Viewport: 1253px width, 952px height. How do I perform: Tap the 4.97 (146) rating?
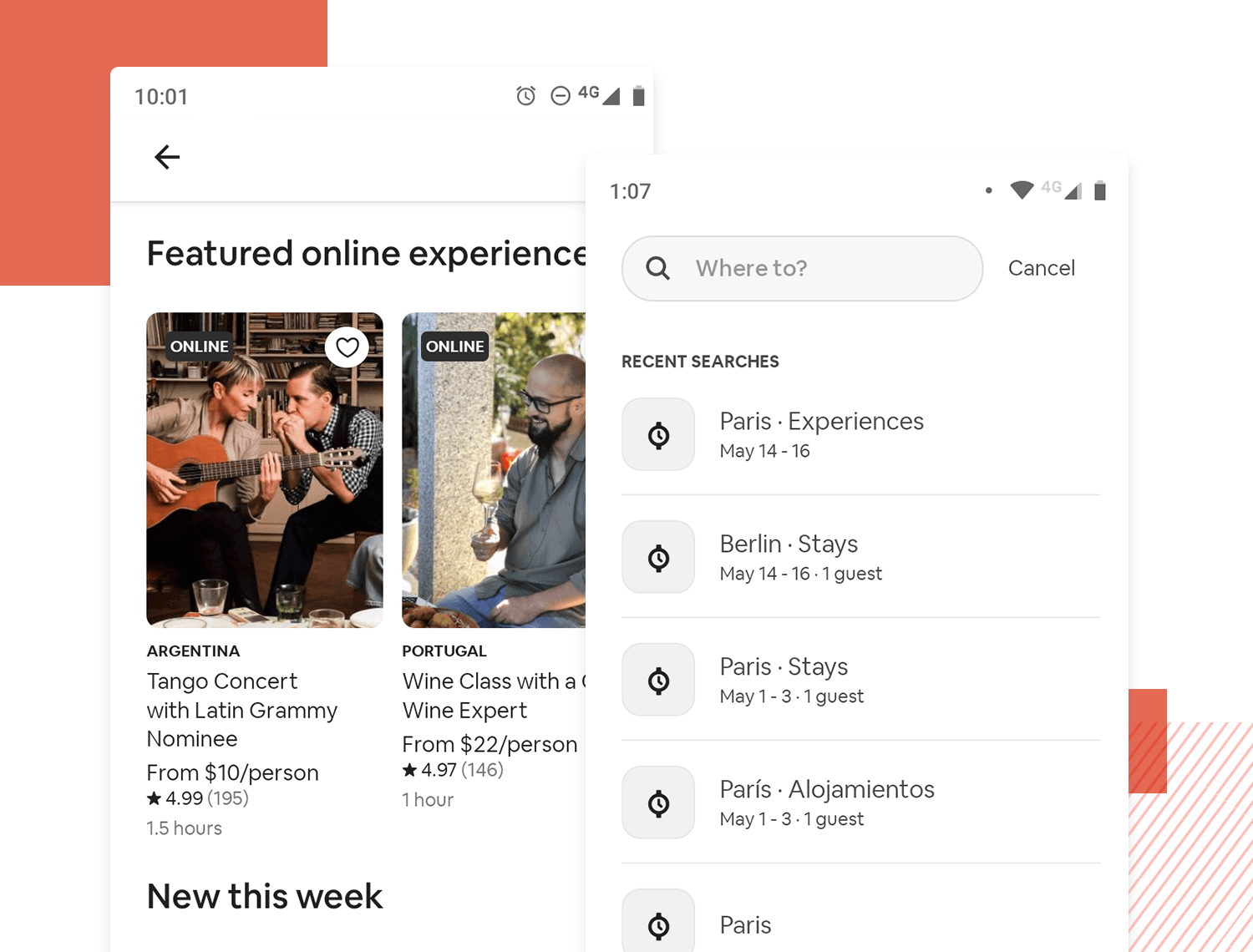(453, 770)
